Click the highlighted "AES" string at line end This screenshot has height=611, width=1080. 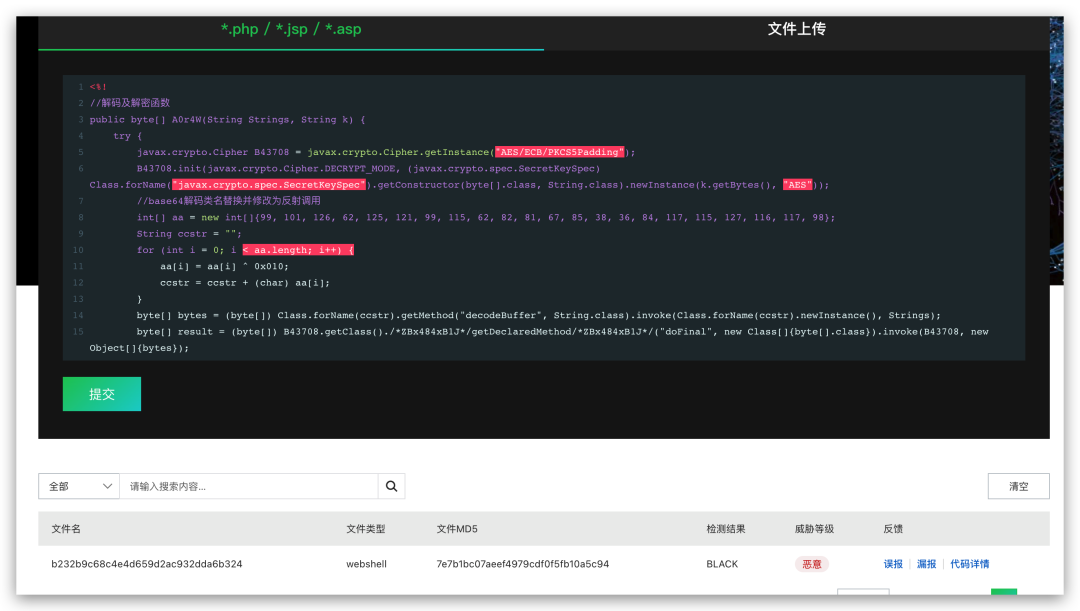pos(798,185)
